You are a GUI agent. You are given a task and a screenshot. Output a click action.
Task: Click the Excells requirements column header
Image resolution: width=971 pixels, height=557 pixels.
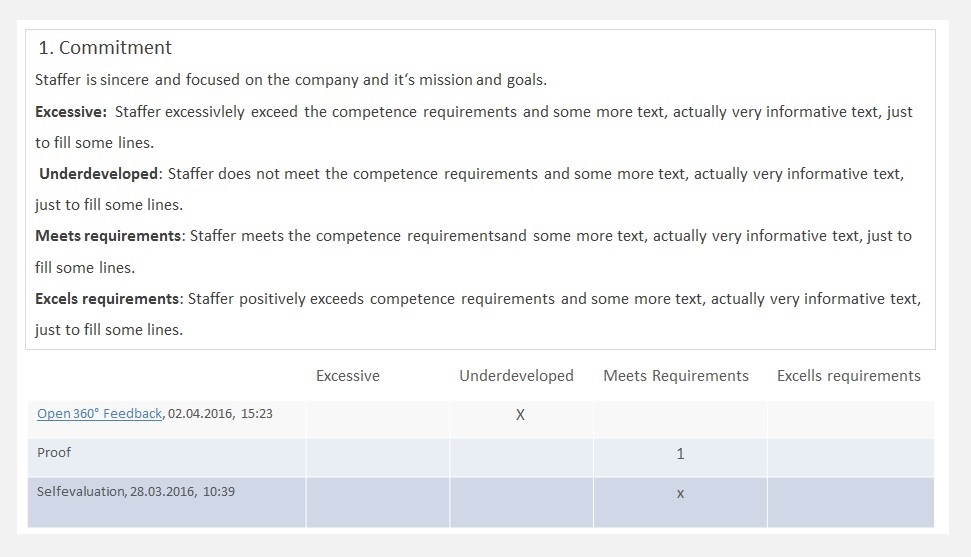848,376
